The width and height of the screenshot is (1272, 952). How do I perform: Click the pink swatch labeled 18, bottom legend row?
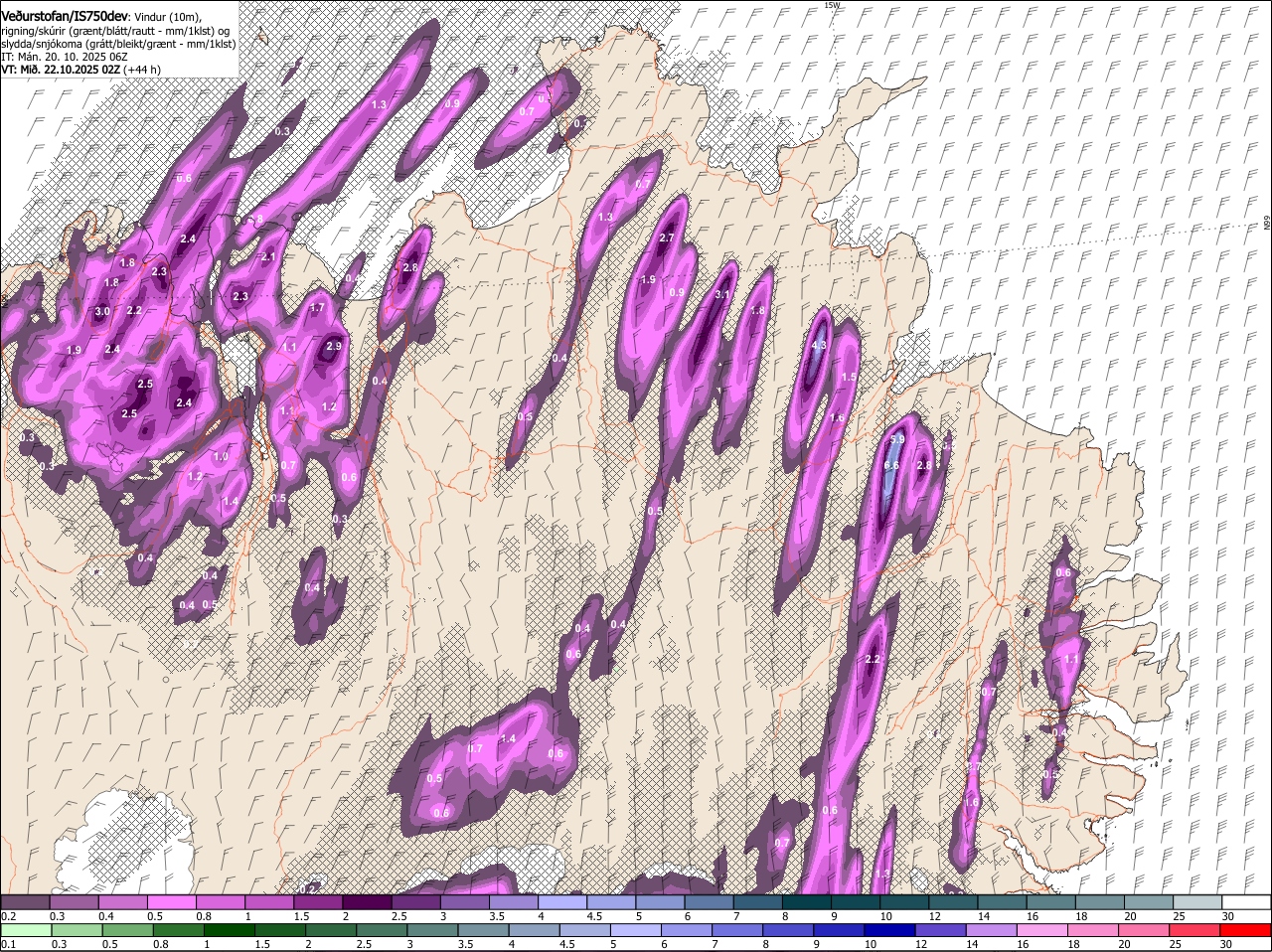(x=1093, y=930)
